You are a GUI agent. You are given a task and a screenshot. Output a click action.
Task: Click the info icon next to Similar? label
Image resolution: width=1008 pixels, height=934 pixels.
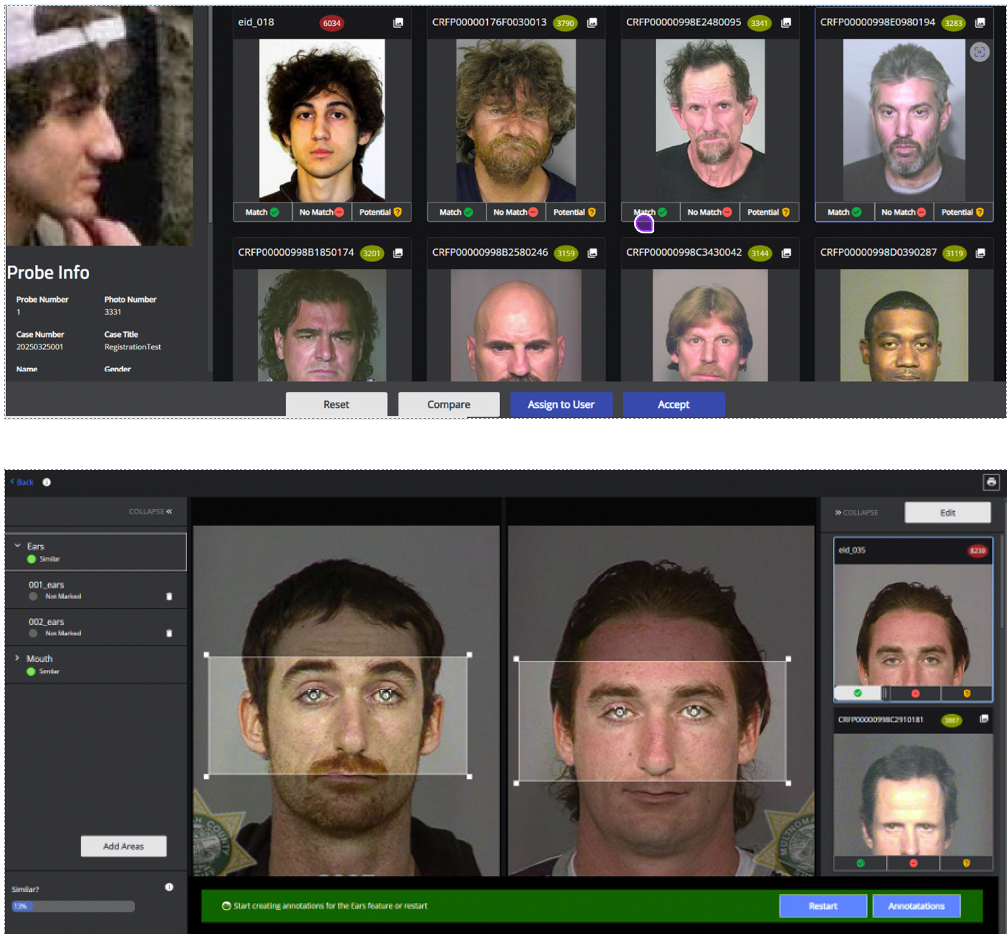coord(169,887)
